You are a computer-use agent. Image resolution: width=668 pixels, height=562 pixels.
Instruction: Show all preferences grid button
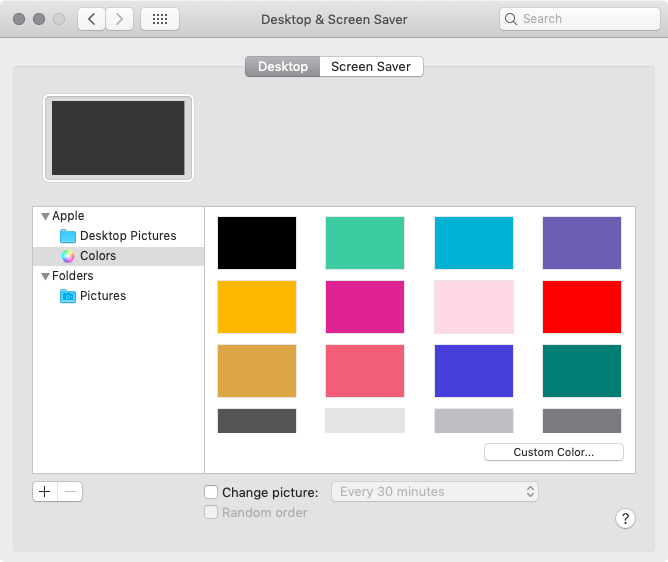point(160,19)
